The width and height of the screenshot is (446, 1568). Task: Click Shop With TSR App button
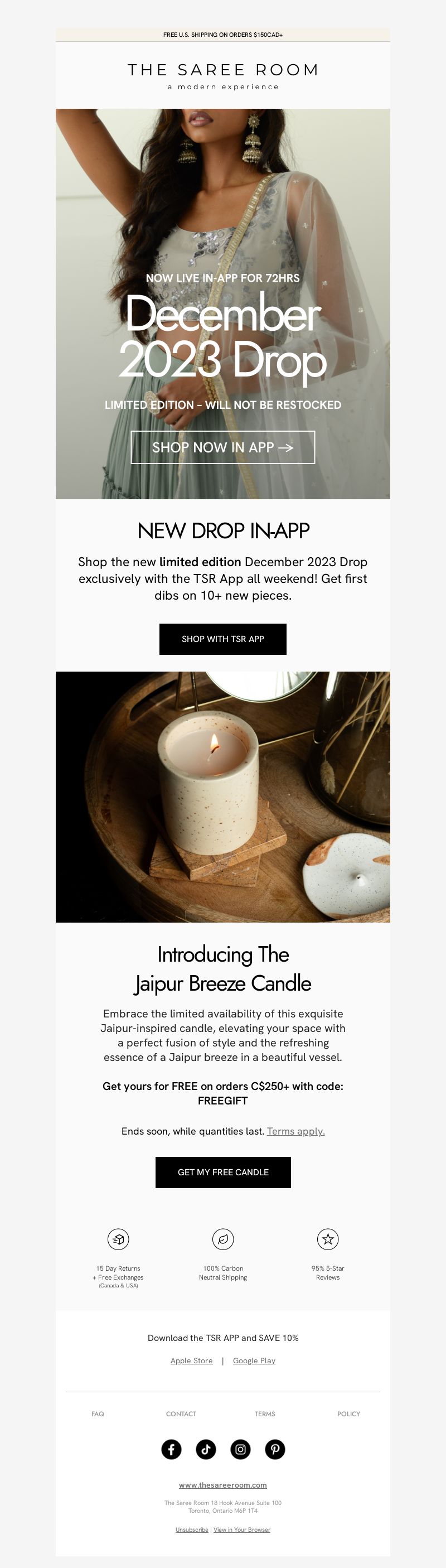[x=222, y=639]
